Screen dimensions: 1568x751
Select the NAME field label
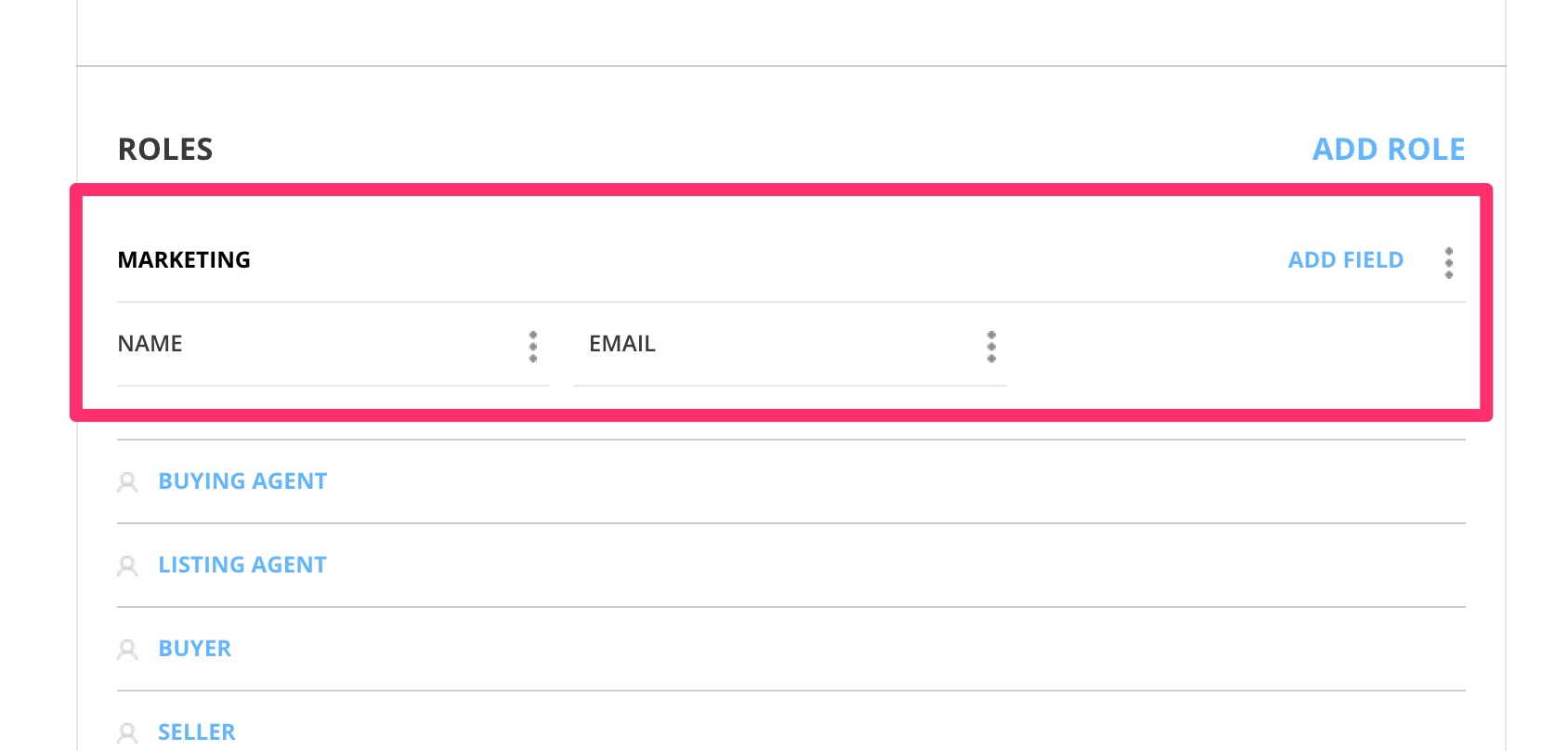150,344
